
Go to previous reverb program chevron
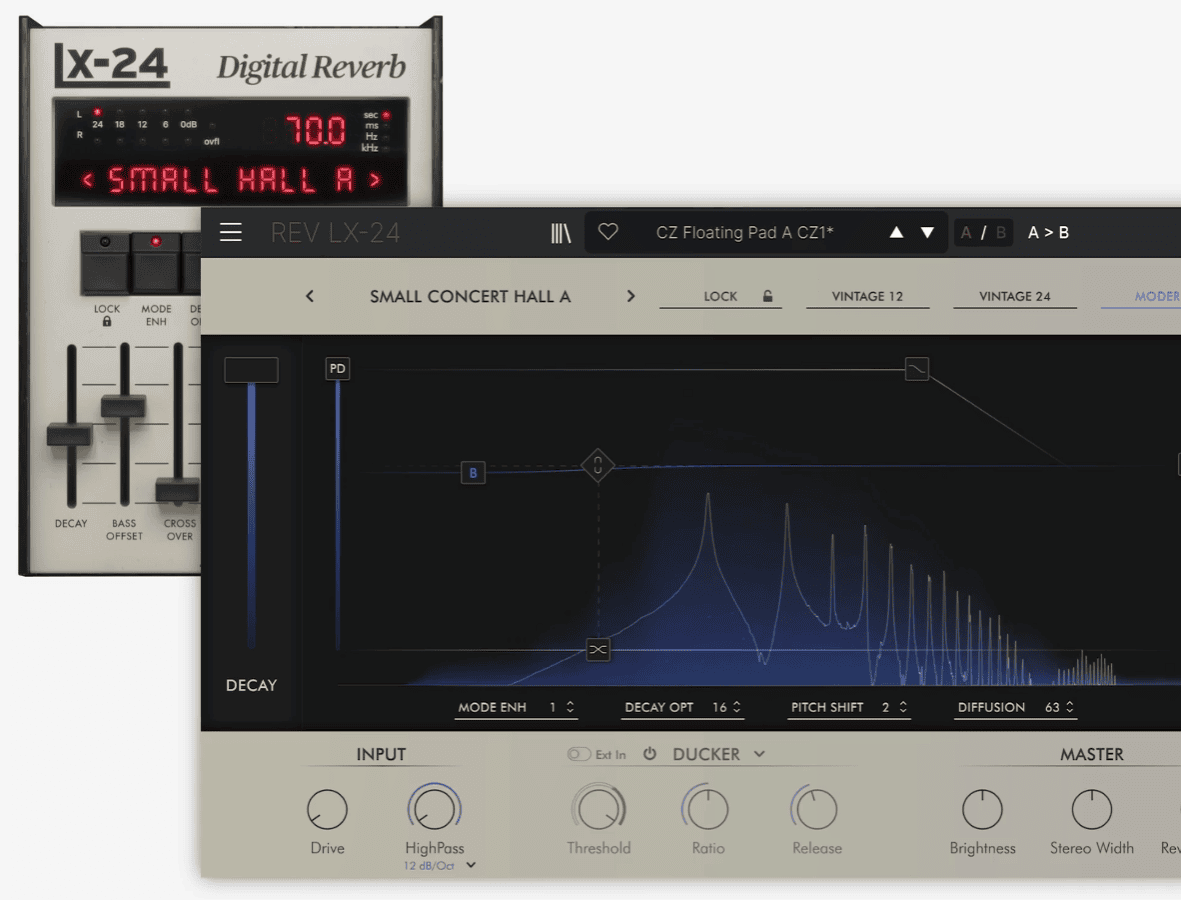coord(310,296)
